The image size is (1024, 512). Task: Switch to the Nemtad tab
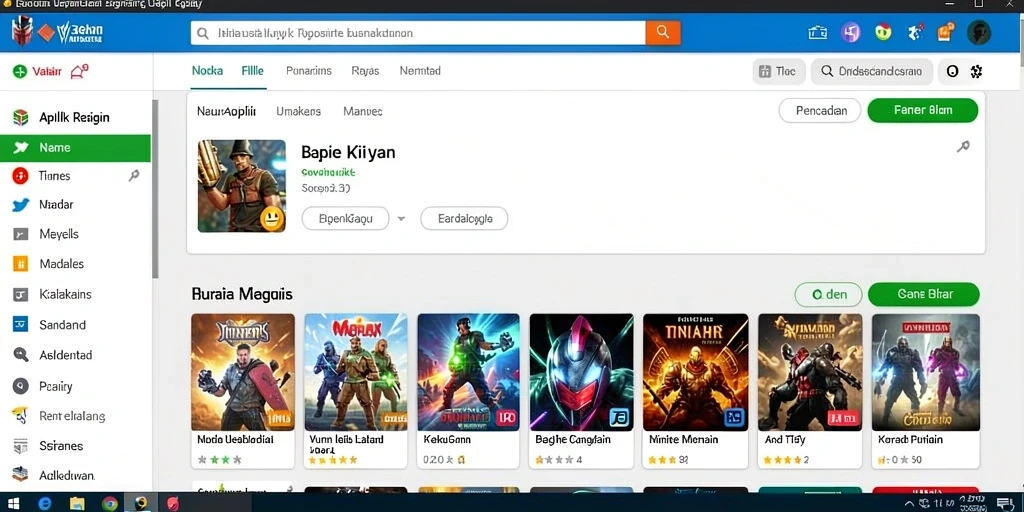[x=420, y=71]
